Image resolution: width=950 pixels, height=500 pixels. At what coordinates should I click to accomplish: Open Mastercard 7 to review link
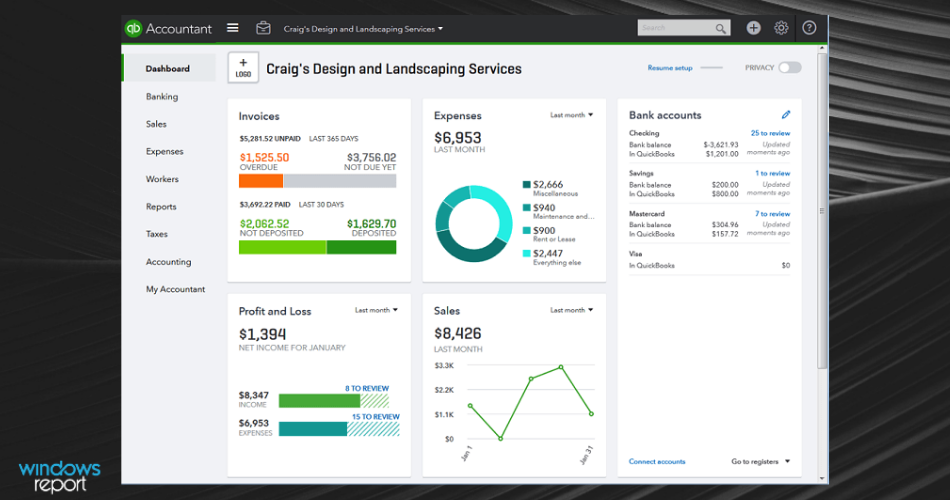tap(772, 214)
